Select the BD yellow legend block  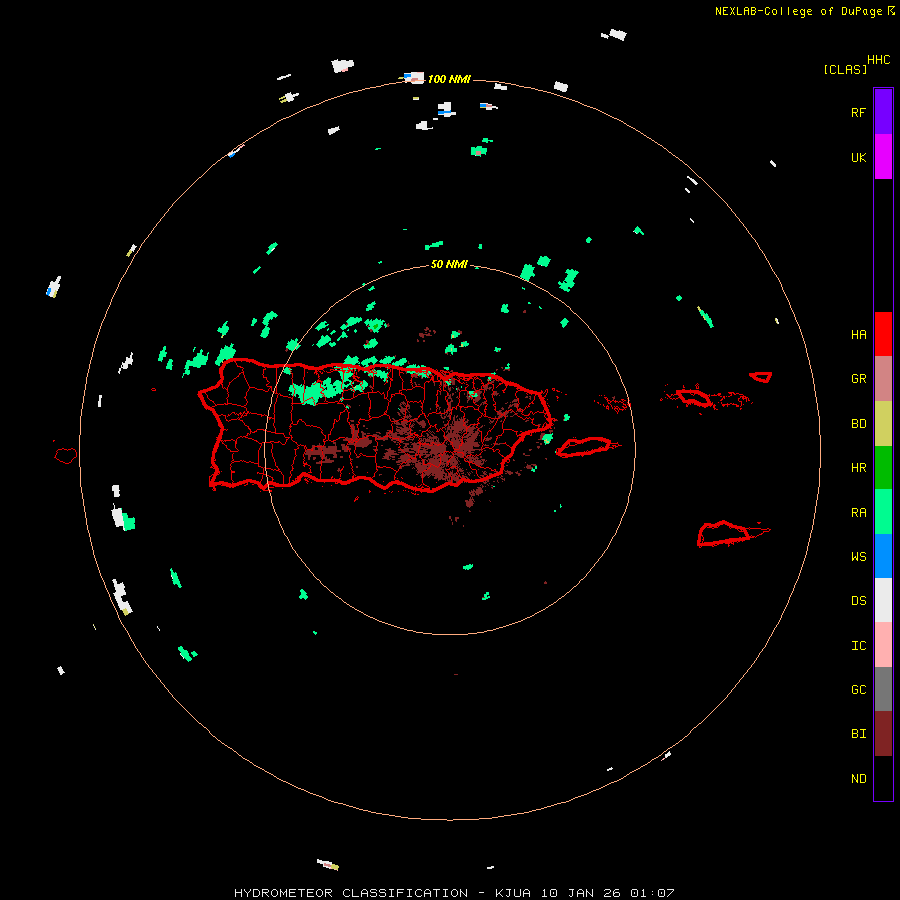click(883, 424)
